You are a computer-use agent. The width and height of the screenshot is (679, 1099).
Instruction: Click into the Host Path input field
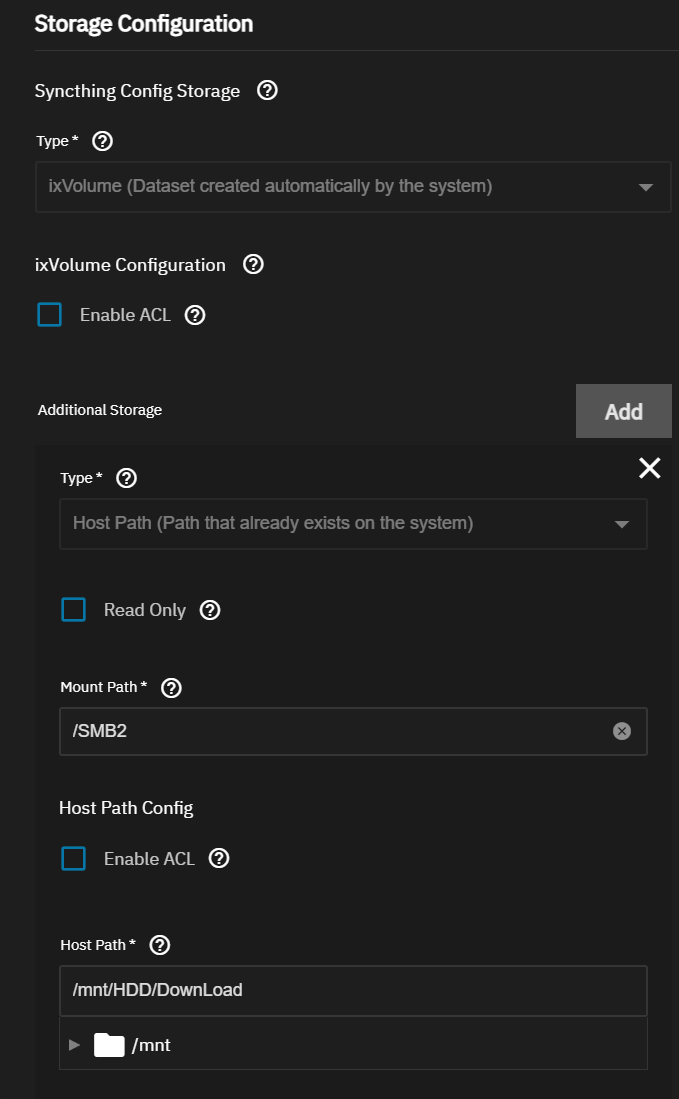pos(352,991)
